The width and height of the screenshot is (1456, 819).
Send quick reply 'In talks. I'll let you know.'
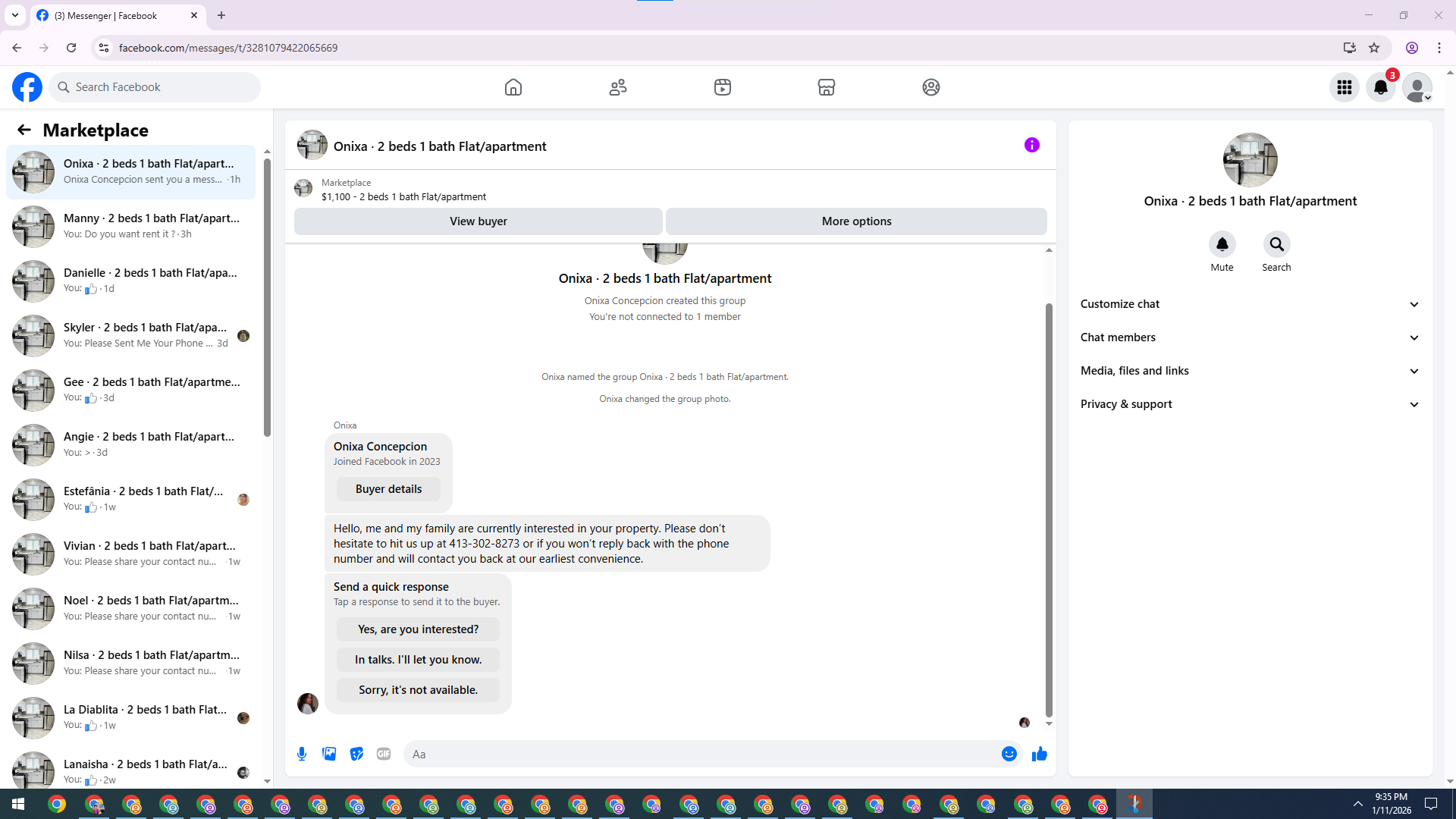(418, 660)
